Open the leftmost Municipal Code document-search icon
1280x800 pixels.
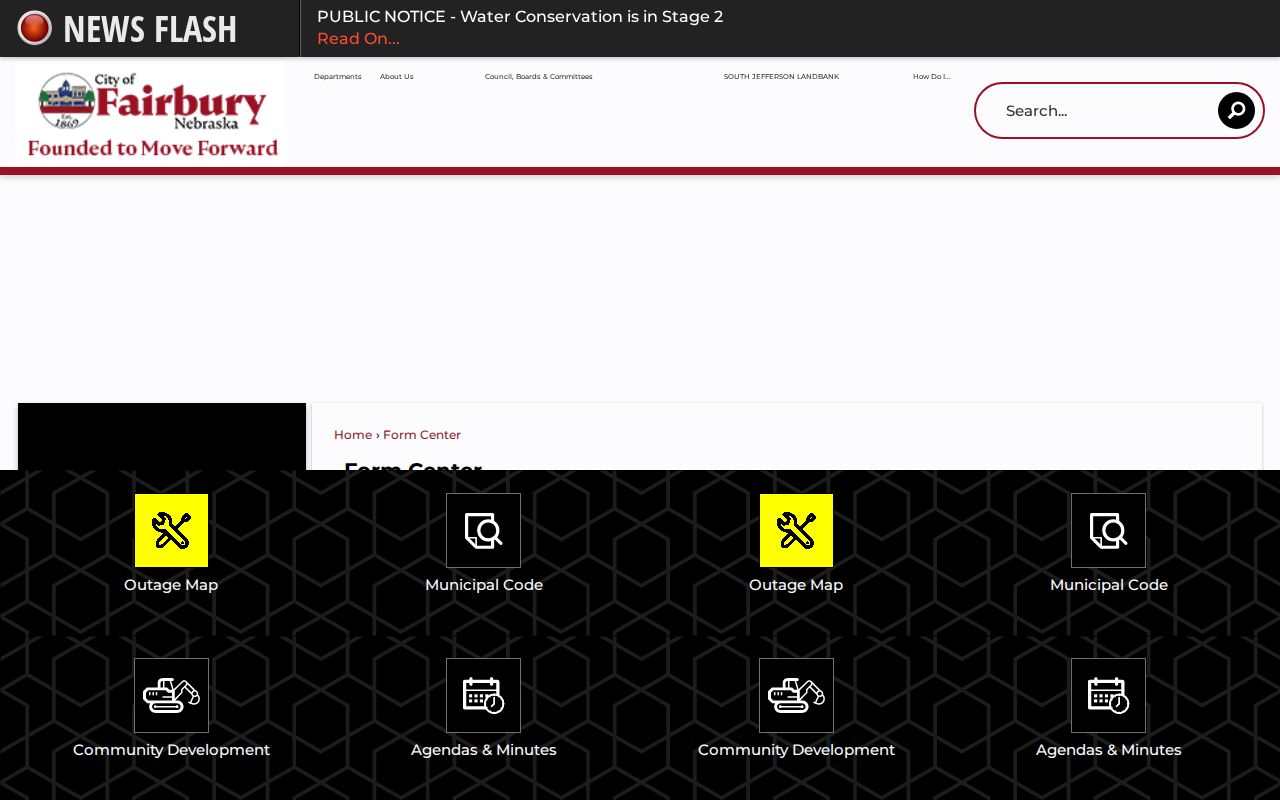click(x=484, y=530)
